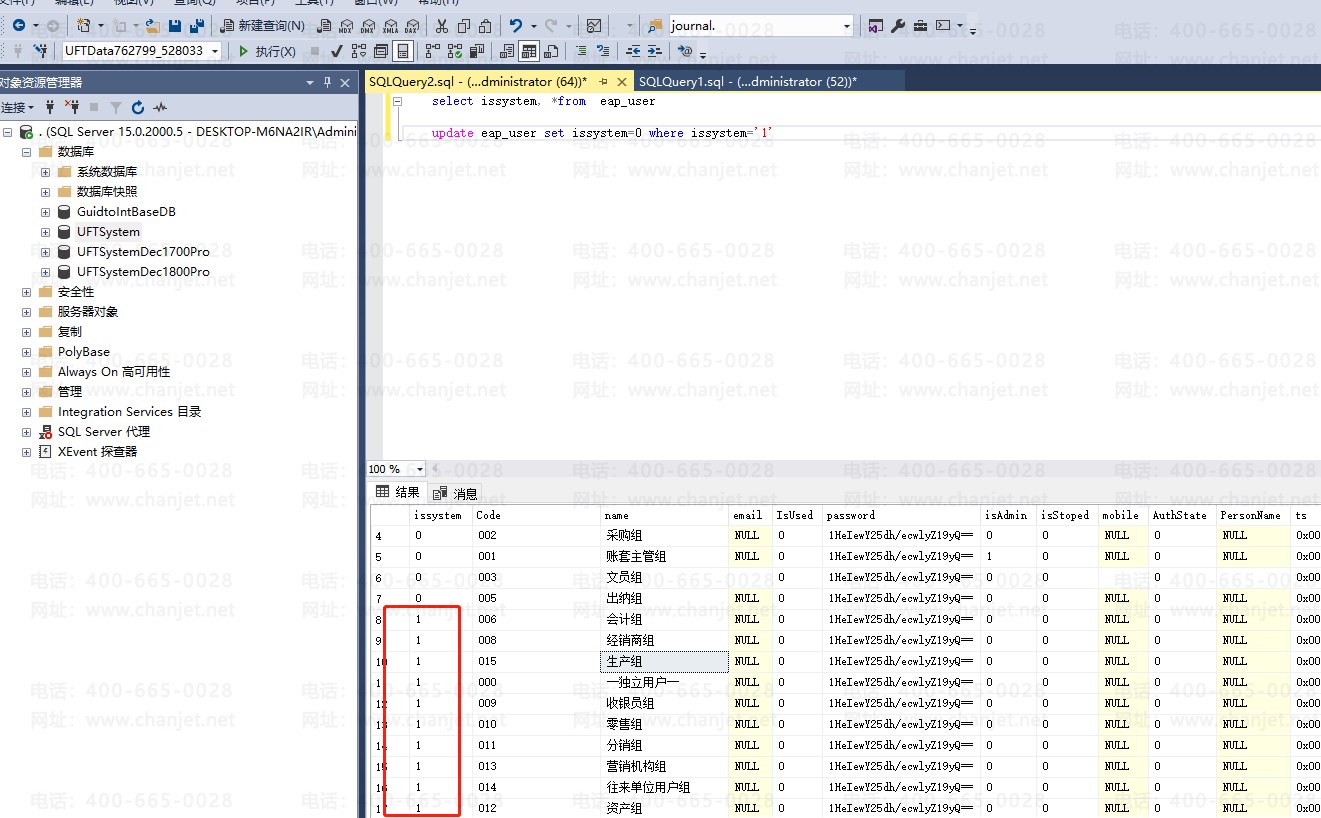This screenshot has width=1321, height=818.
Task: Click the Parse query checkmark icon
Action: coord(336,51)
